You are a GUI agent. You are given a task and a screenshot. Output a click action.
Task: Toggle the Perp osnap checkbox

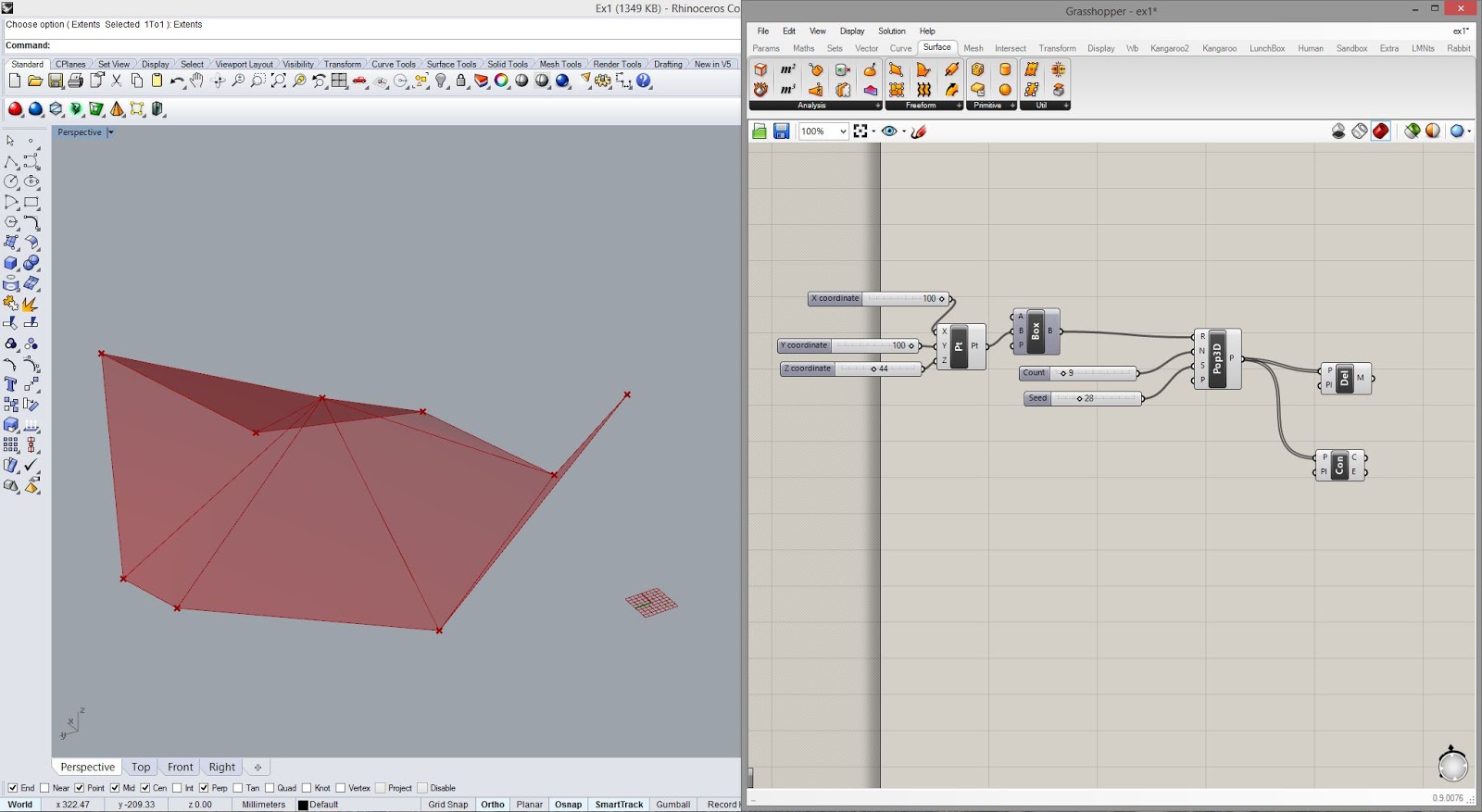click(x=204, y=788)
